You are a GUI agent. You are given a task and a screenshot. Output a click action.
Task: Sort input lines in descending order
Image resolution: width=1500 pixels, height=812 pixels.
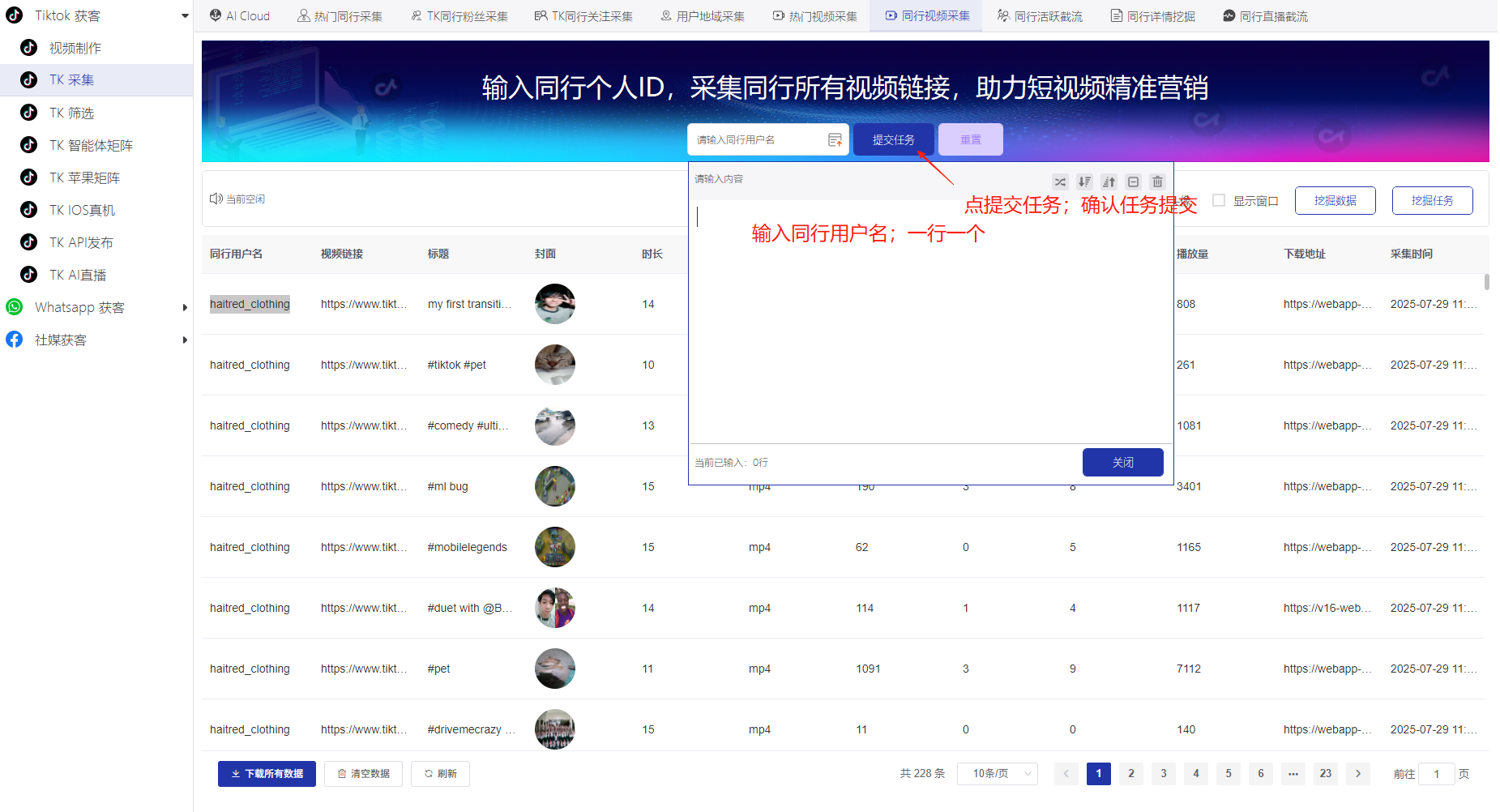coord(1084,182)
